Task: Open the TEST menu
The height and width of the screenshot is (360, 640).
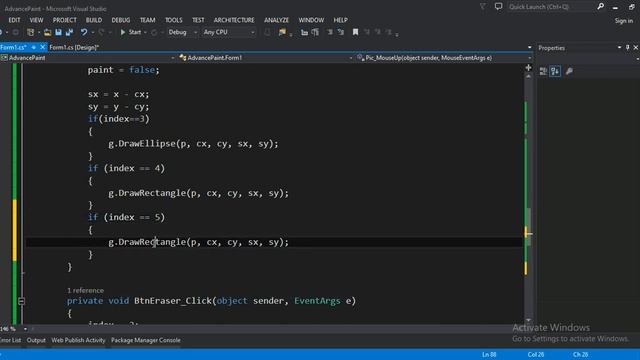Action: coord(198,20)
